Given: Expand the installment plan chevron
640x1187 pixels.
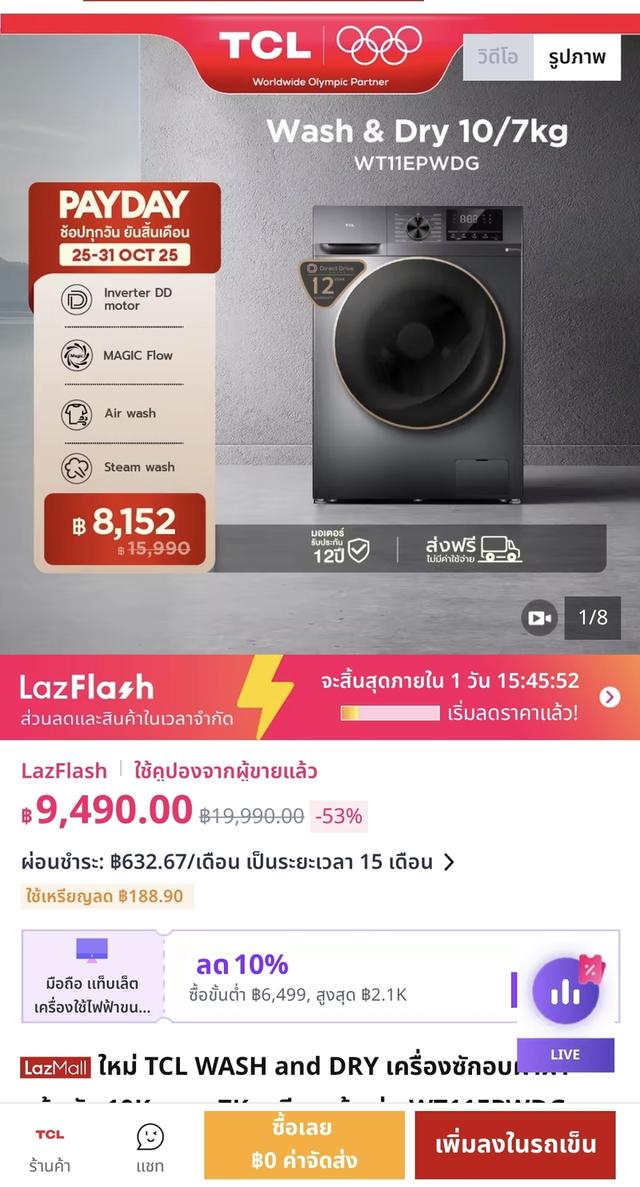Looking at the screenshot, I should pyautogui.click(x=448, y=862).
